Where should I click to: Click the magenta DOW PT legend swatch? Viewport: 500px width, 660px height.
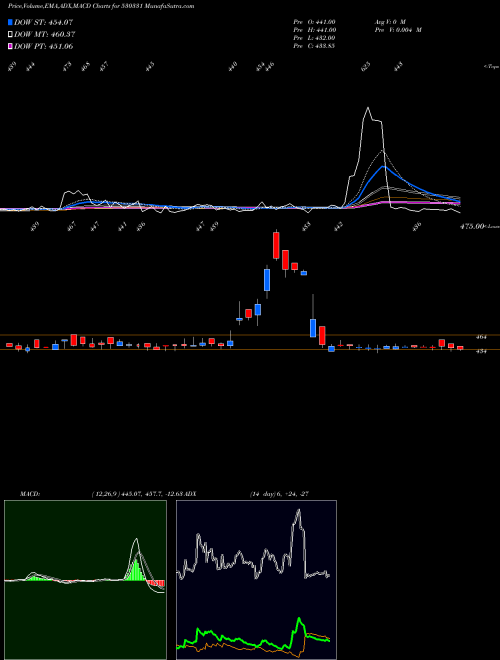[x=11, y=46]
